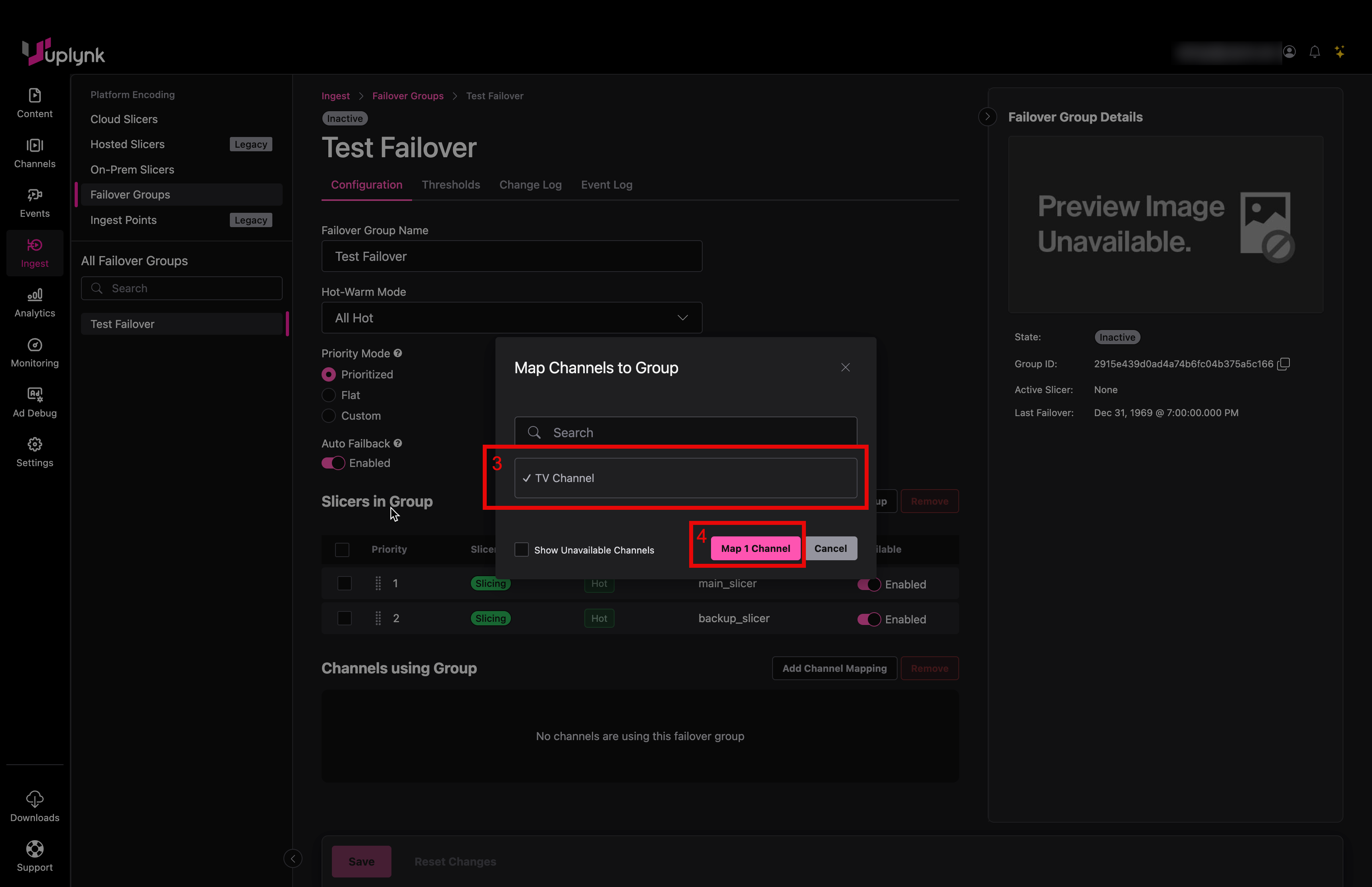Open the notifications bell
Screen dimensions: 1372x887
(1314, 52)
